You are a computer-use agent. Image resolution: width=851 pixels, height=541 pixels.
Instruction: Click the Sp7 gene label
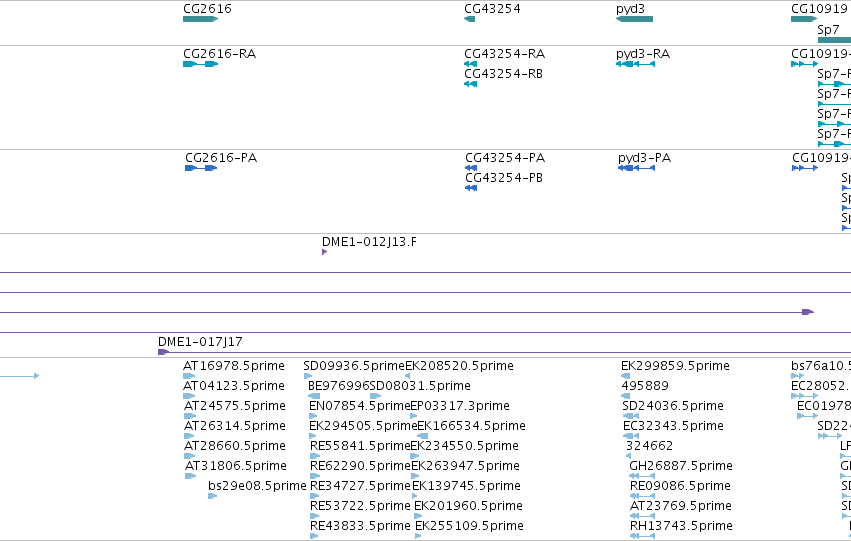point(828,30)
